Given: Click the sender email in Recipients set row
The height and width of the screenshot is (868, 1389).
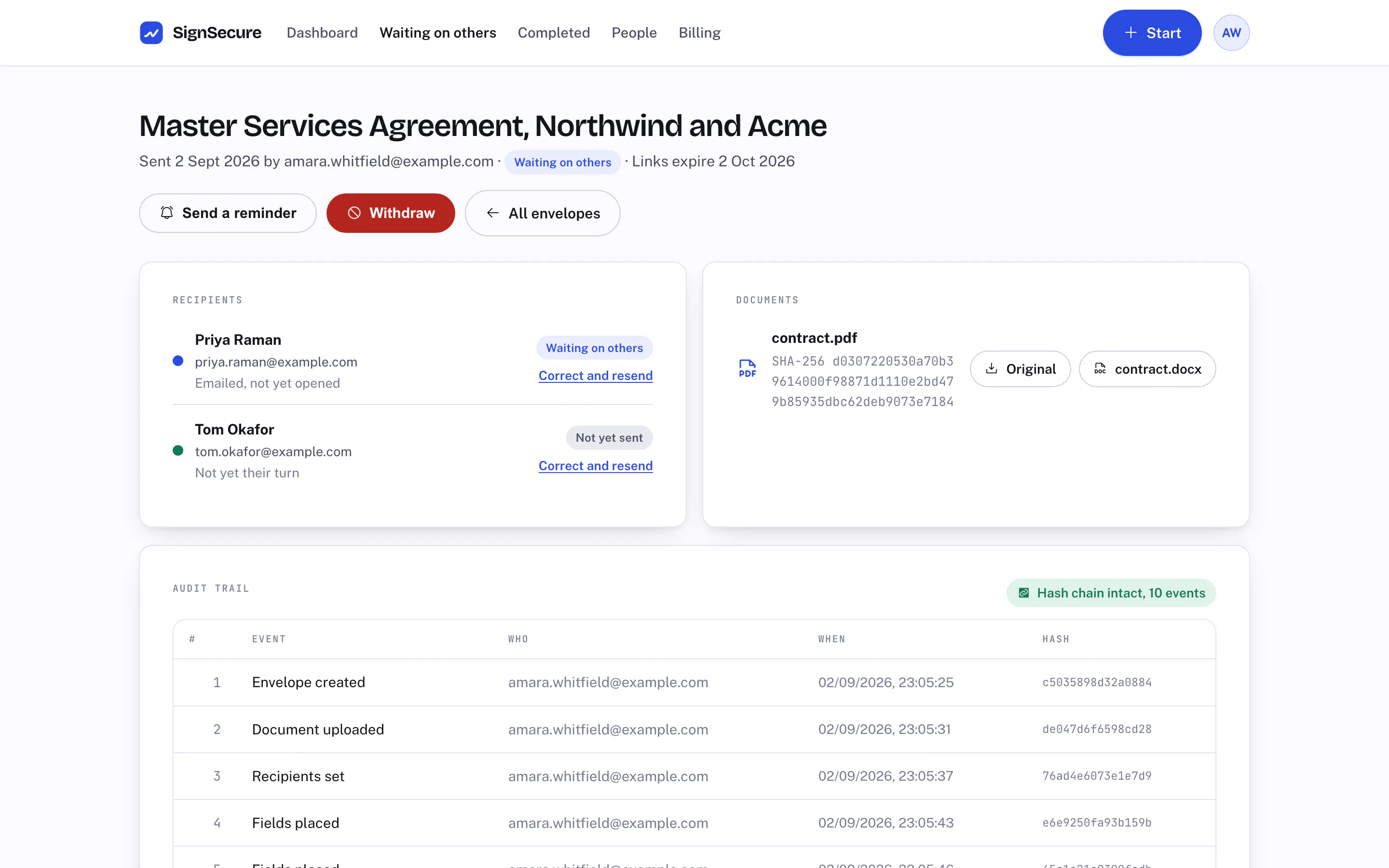Looking at the screenshot, I should point(608,776).
